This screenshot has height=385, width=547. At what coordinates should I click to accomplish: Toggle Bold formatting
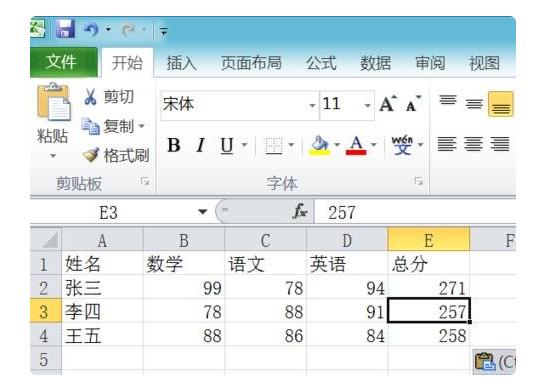[174, 145]
